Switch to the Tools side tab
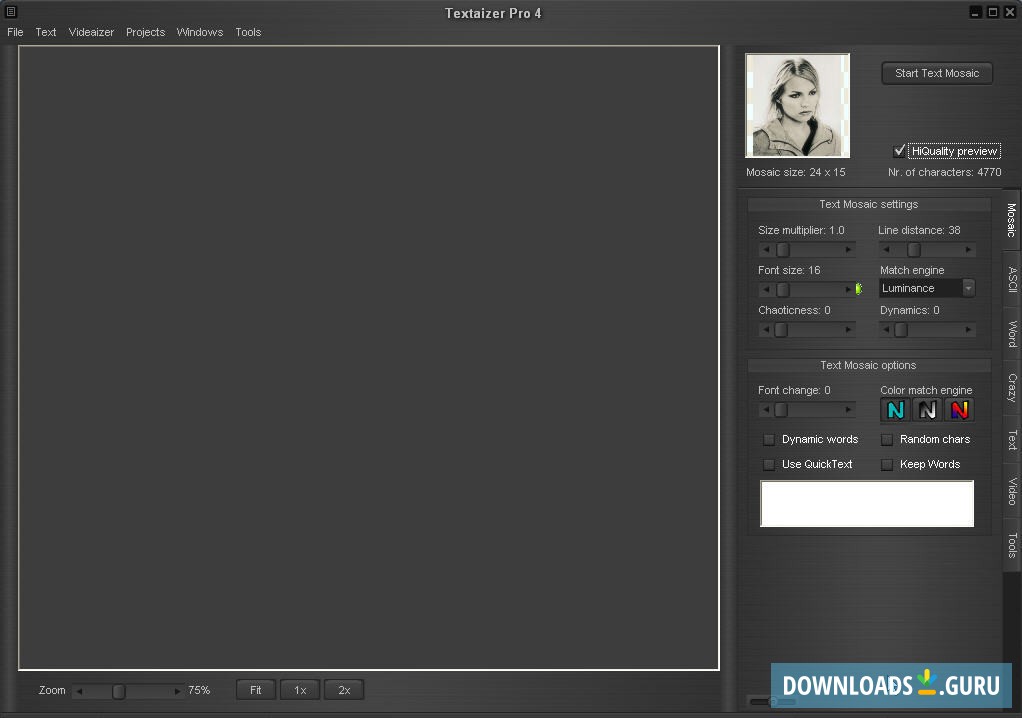Screen dimensions: 1022x718 [1012, 545]
